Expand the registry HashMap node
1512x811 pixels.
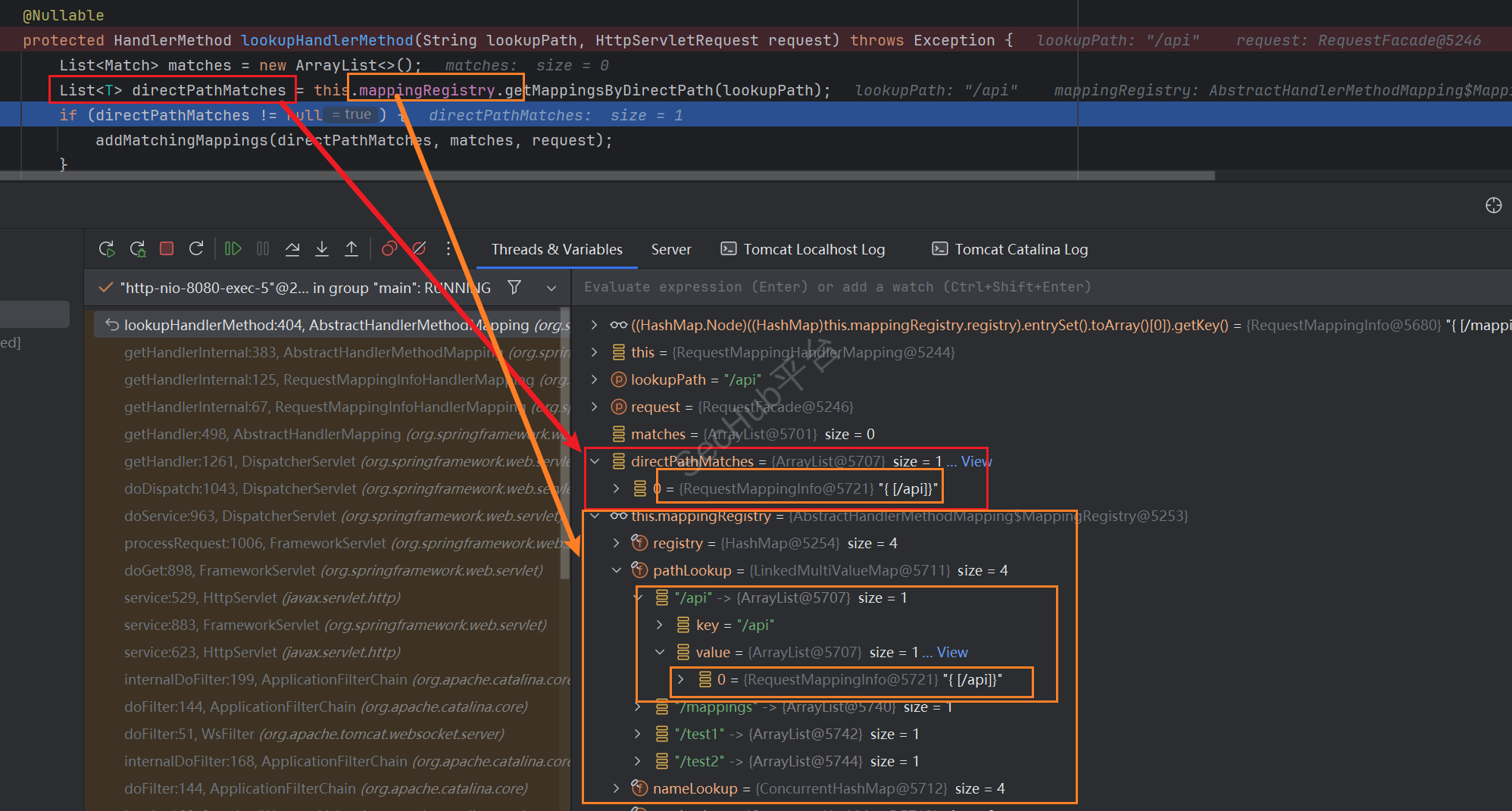coord(617,543)
